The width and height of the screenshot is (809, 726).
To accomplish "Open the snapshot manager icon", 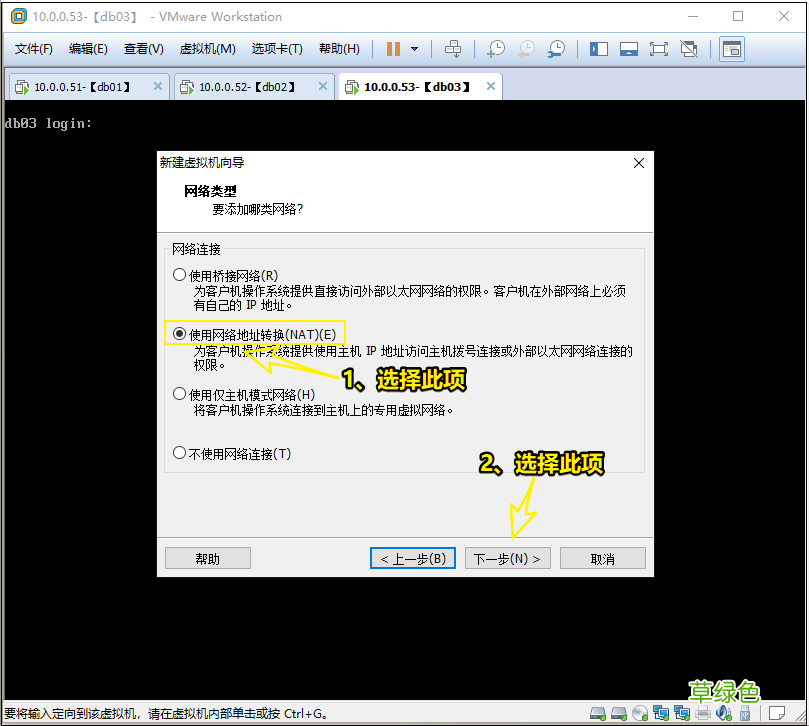I will tap(556, 49).
